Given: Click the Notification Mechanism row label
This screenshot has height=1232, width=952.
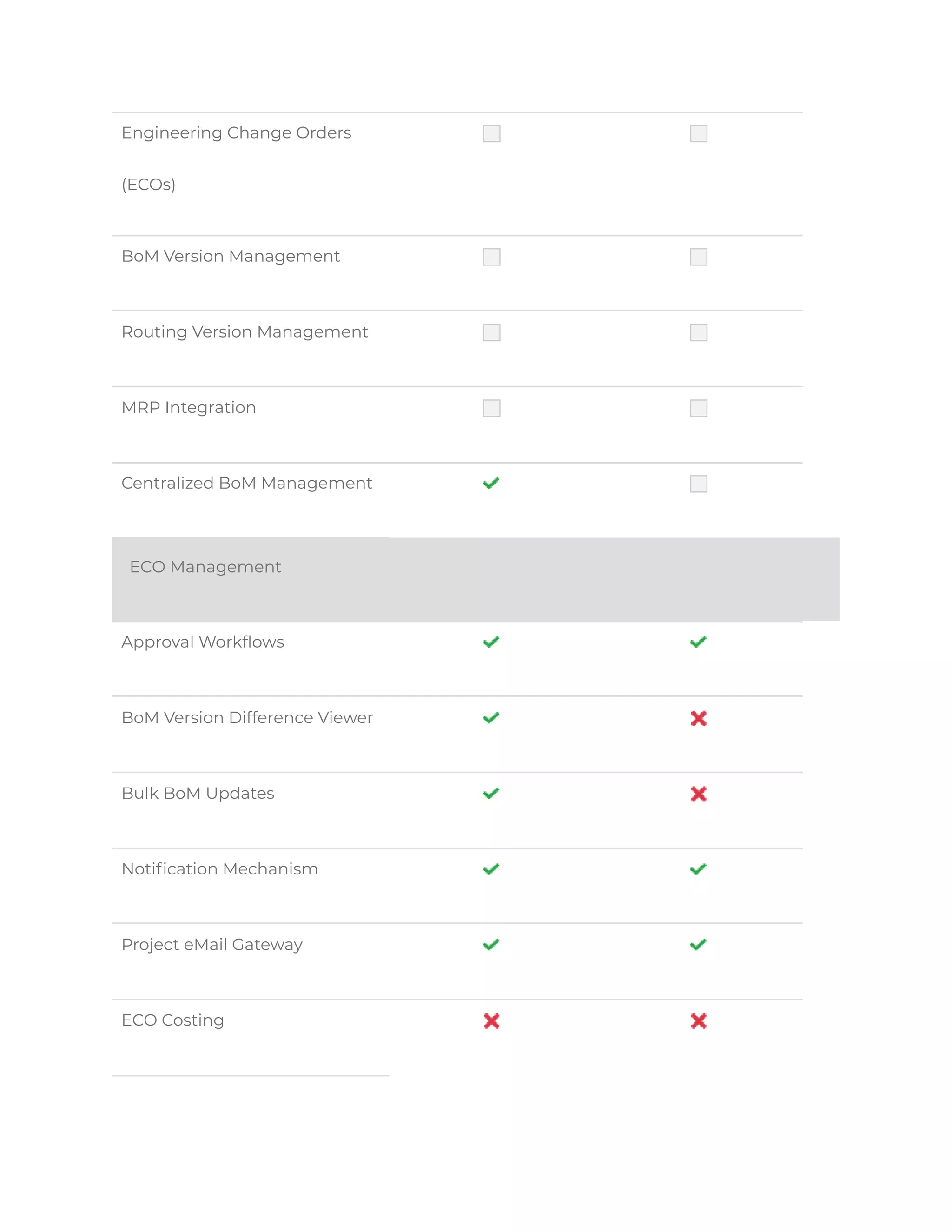Looking at the screenshot, I should click(219, 869).
